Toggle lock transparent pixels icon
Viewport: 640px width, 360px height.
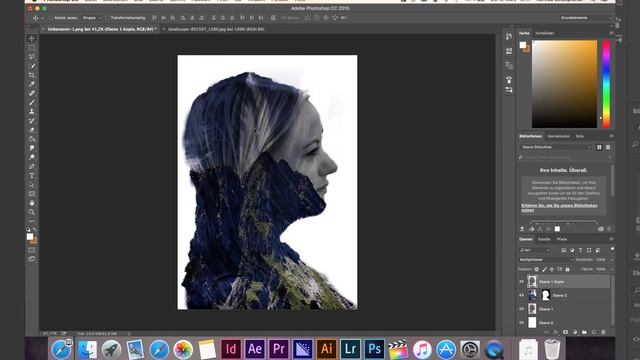537,269
